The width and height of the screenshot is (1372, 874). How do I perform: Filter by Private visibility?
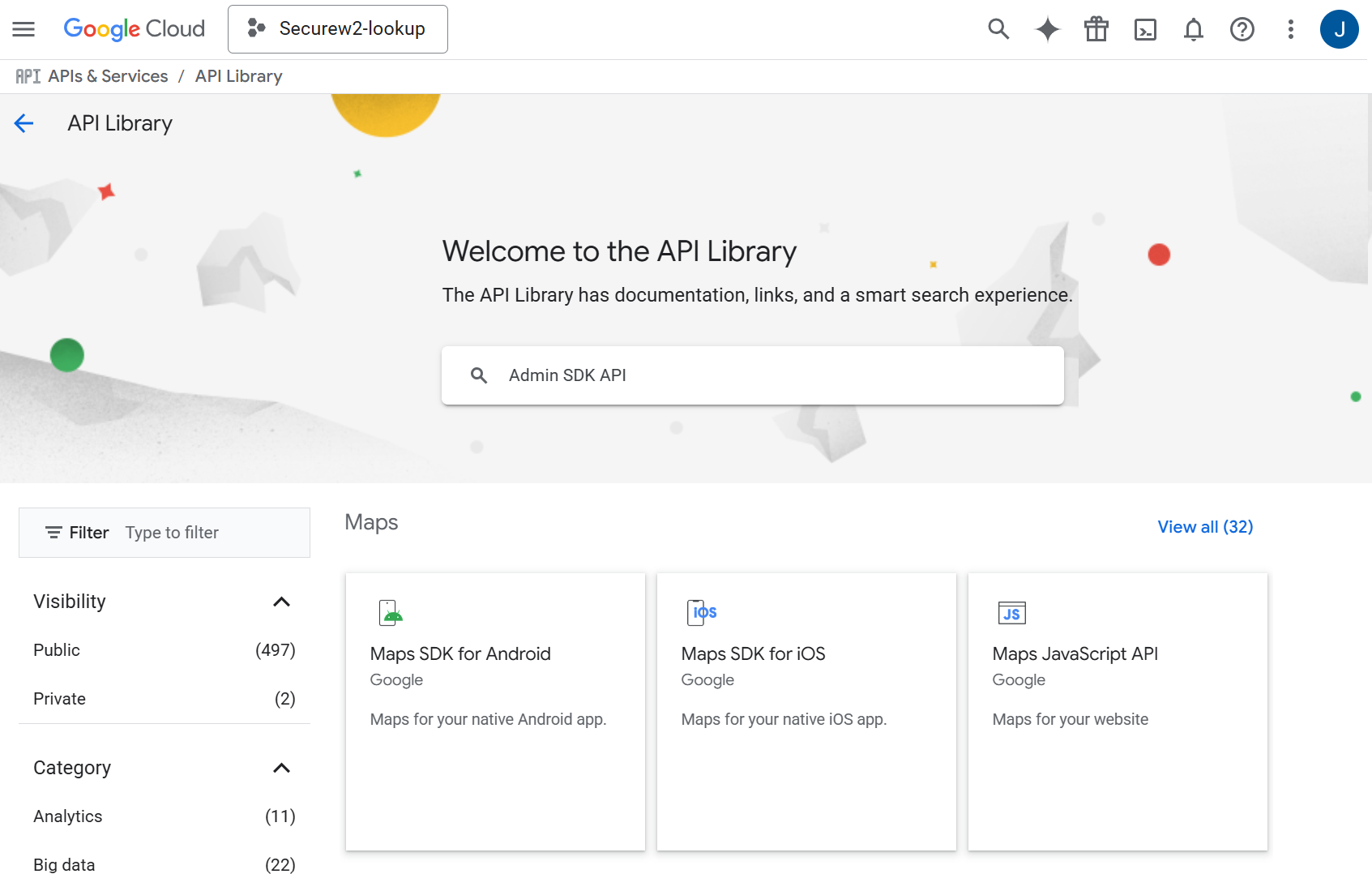coord(59,699)
